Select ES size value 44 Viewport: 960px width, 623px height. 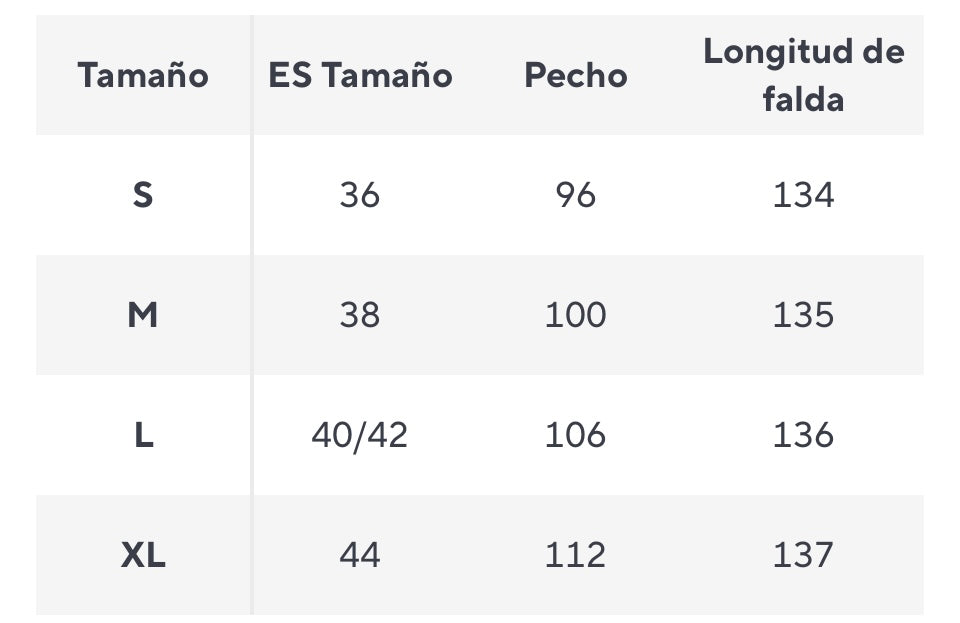[x=360, y=555]
